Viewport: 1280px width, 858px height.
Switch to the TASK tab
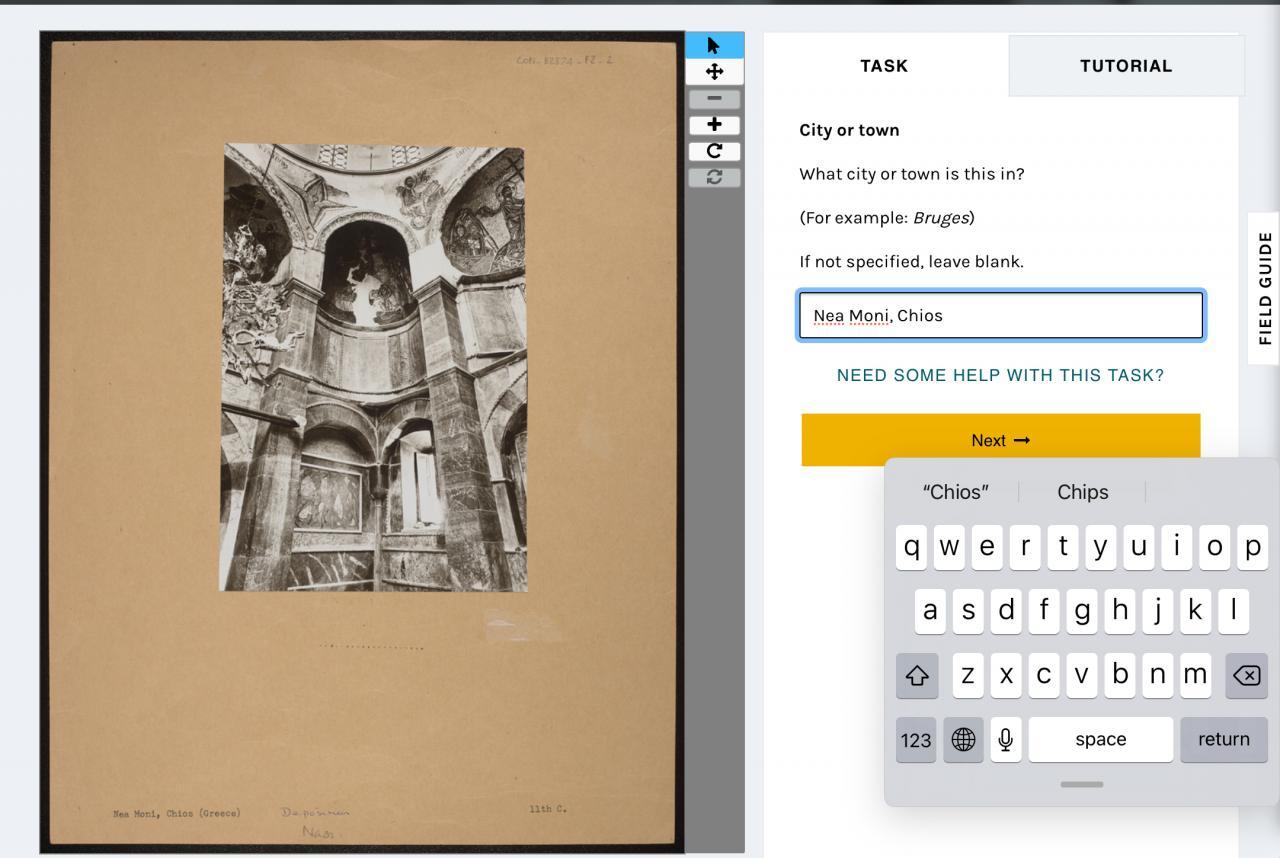click(884, 66)
